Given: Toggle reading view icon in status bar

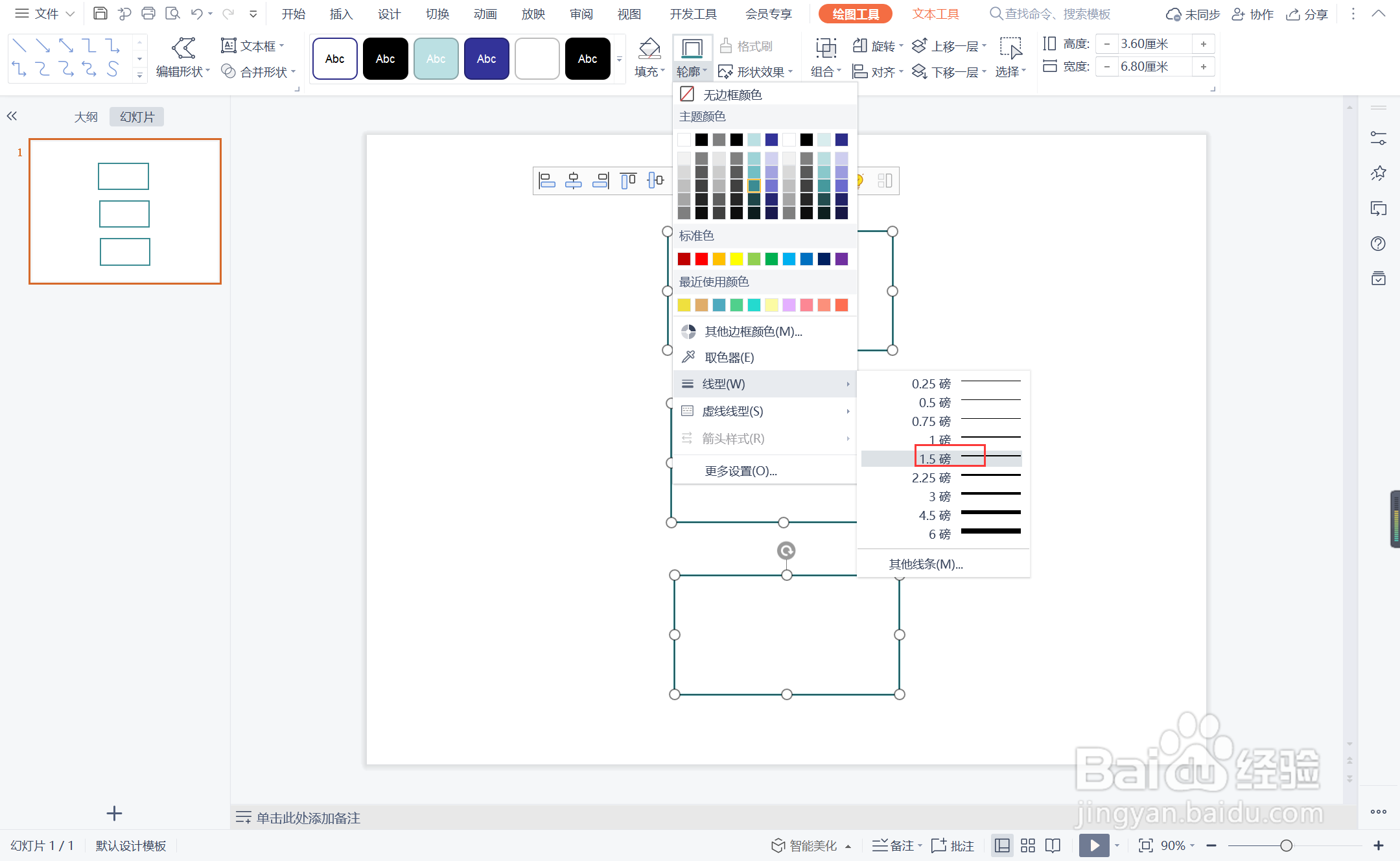Looking at the screenshot, I should pos(1053,845).
